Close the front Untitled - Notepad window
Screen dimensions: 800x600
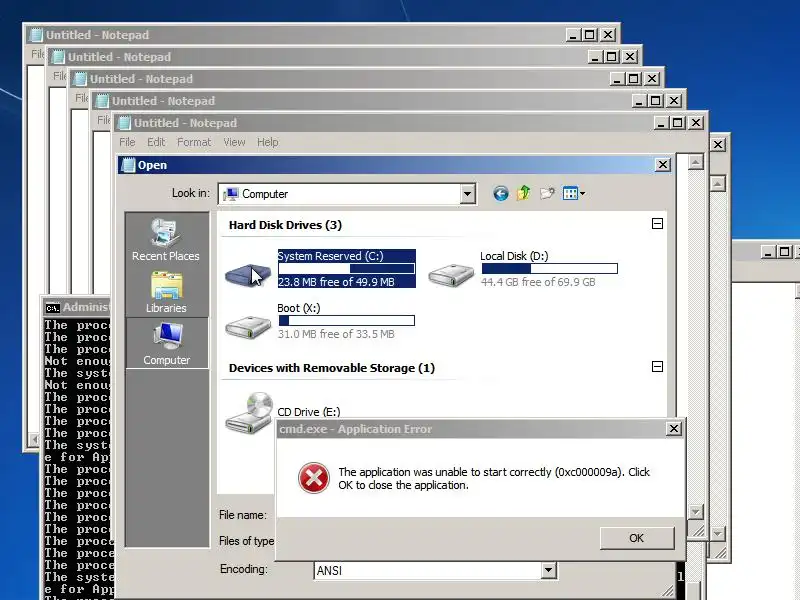(696, 122)
